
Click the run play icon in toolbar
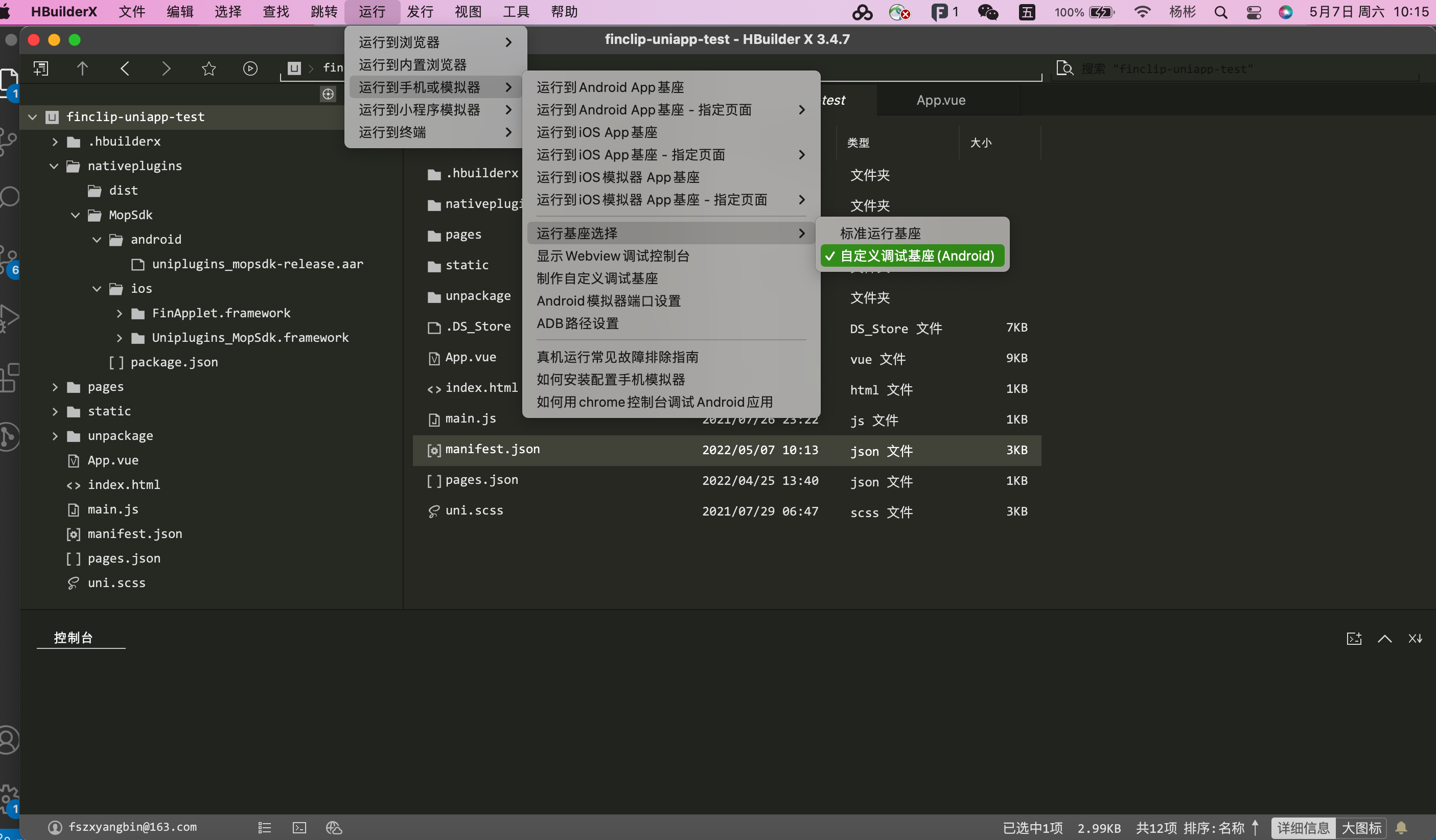250,69
